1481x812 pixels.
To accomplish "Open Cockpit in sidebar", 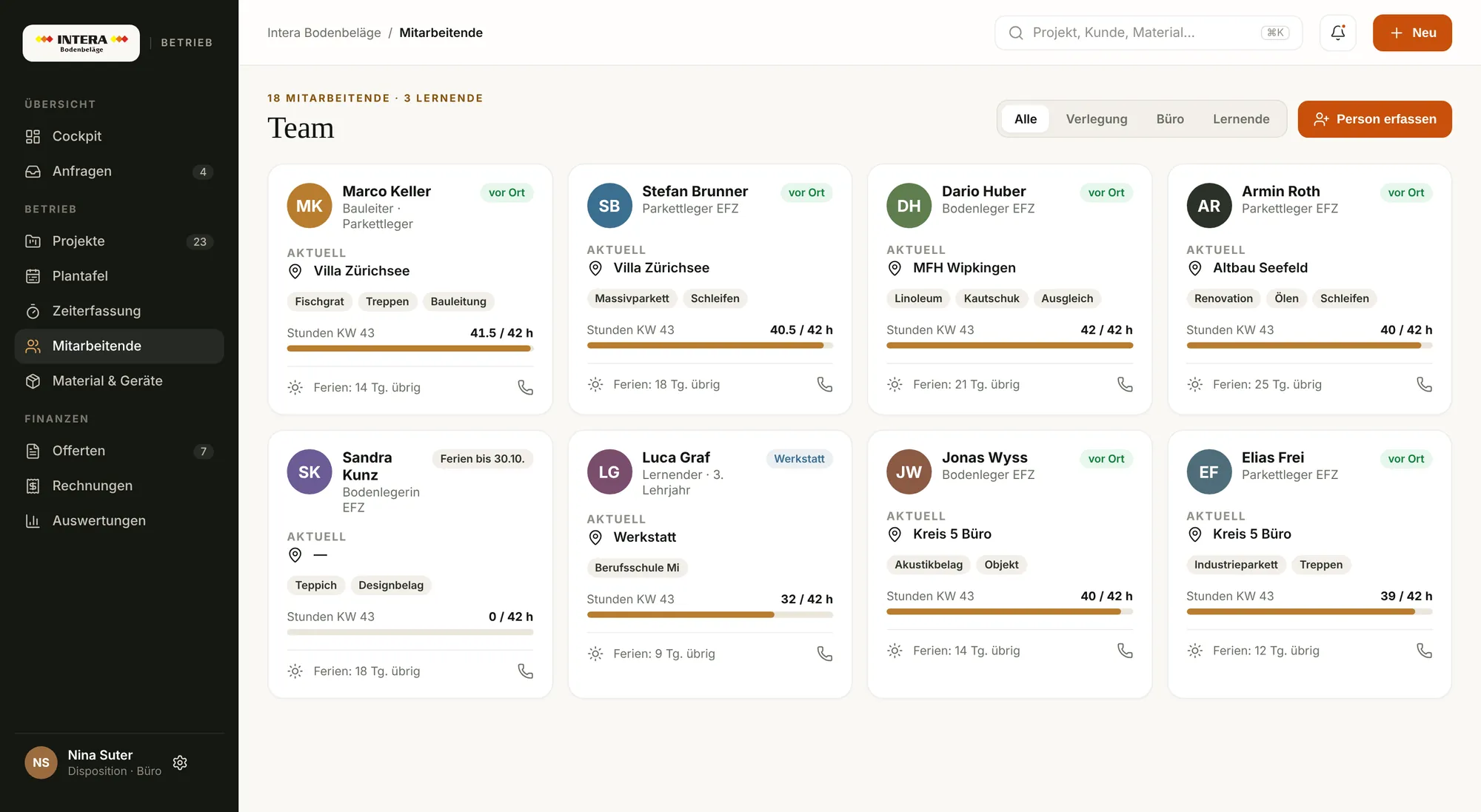I will tap(119, 136).
